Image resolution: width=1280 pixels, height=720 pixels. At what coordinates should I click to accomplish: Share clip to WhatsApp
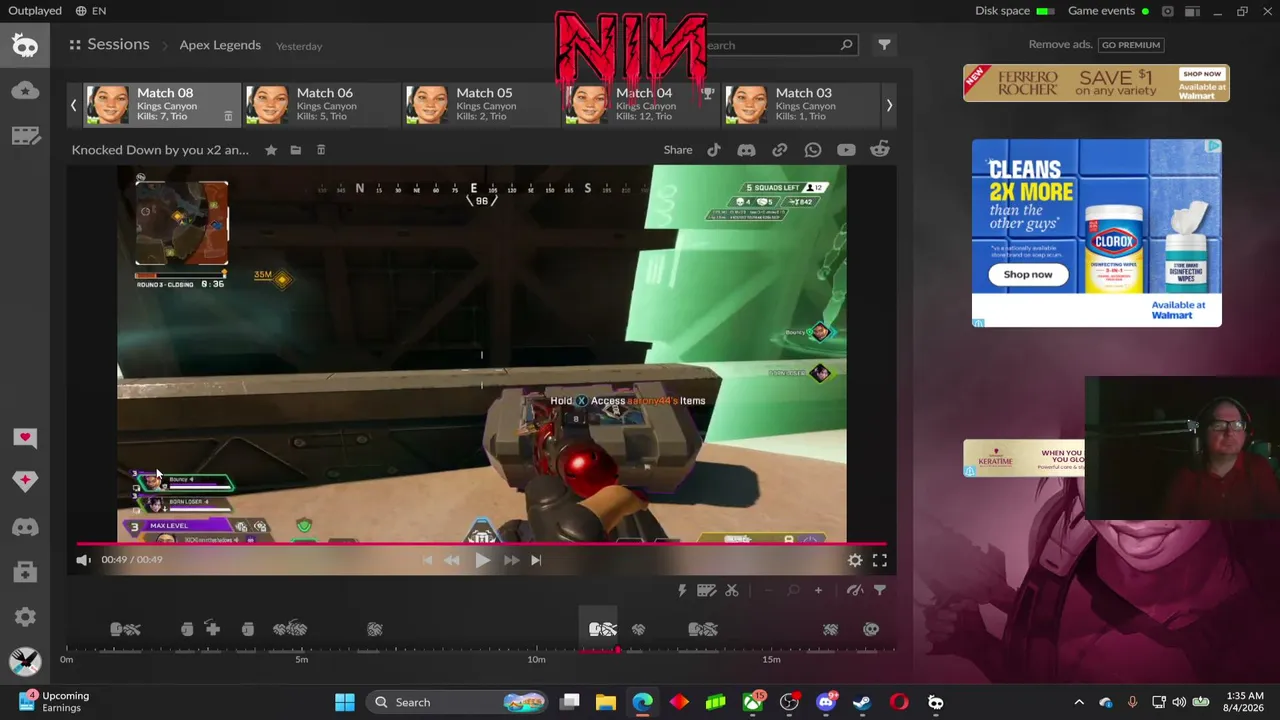813,150
